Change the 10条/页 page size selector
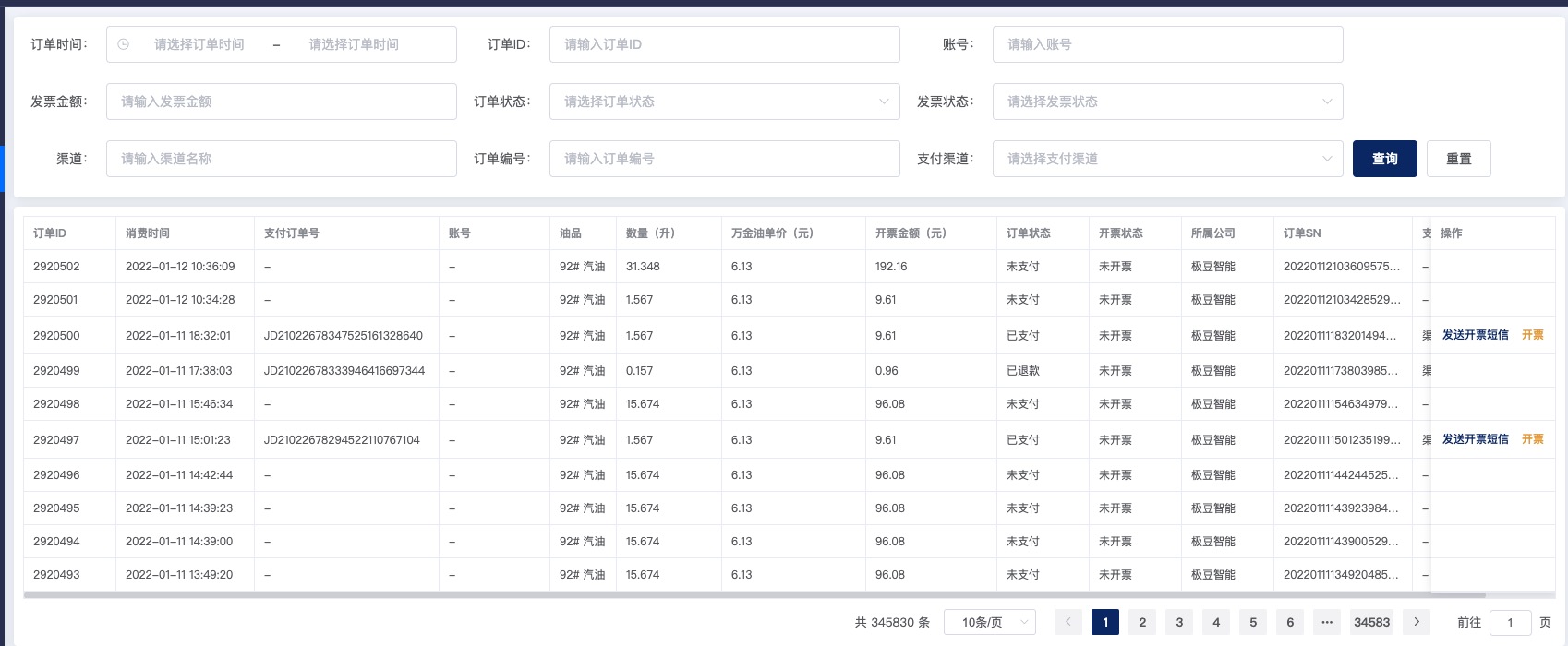This screenshot has height=646, width=1568. [x=989, y=622]
